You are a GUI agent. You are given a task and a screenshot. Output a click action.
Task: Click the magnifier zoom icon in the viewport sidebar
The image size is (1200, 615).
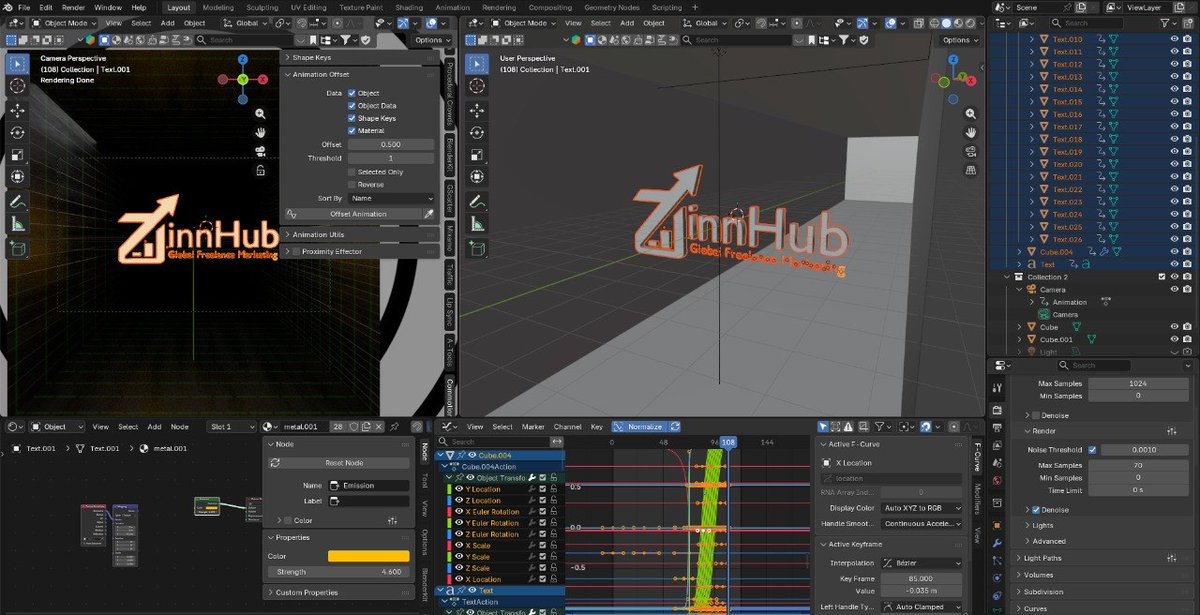260,114
